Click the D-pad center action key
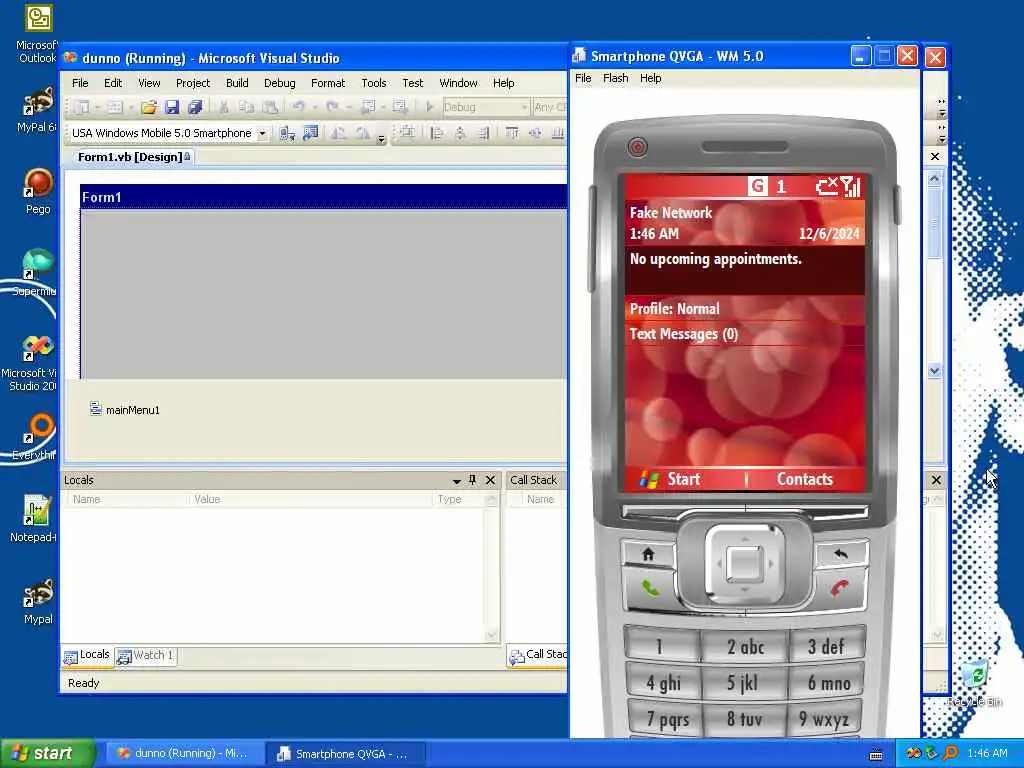 [x=744, y=562]
